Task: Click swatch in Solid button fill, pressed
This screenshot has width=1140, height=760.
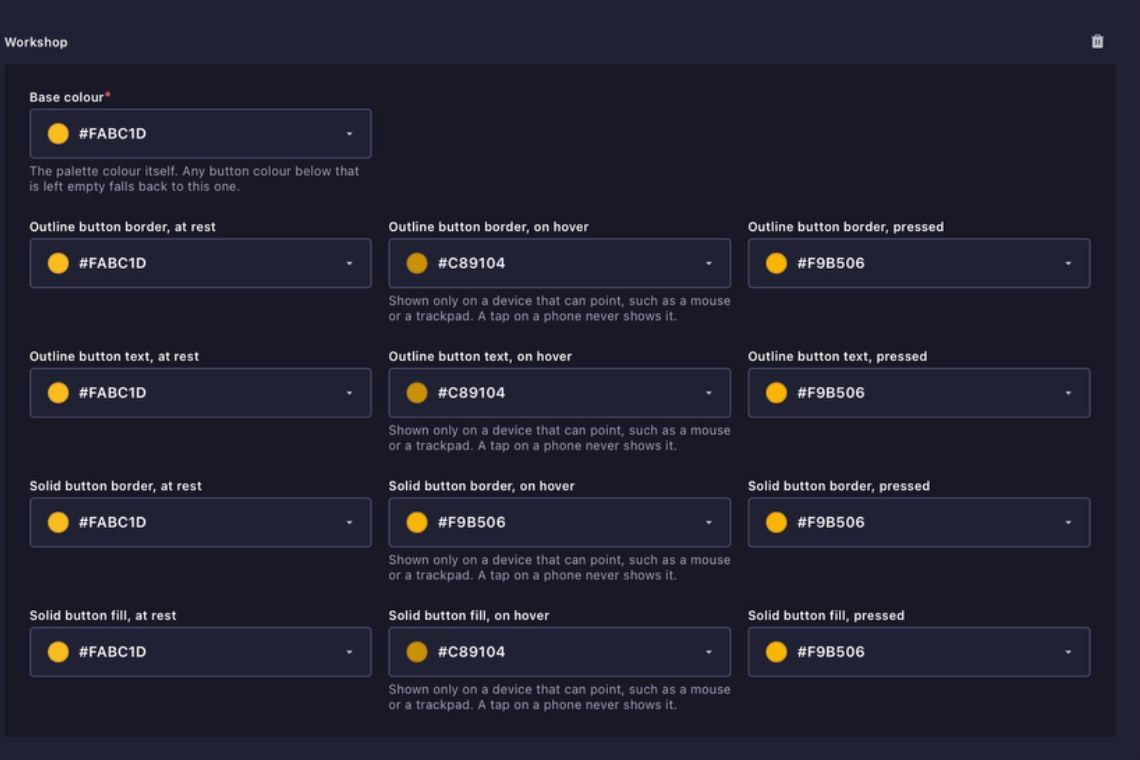Action: click(x=776, y=652)
